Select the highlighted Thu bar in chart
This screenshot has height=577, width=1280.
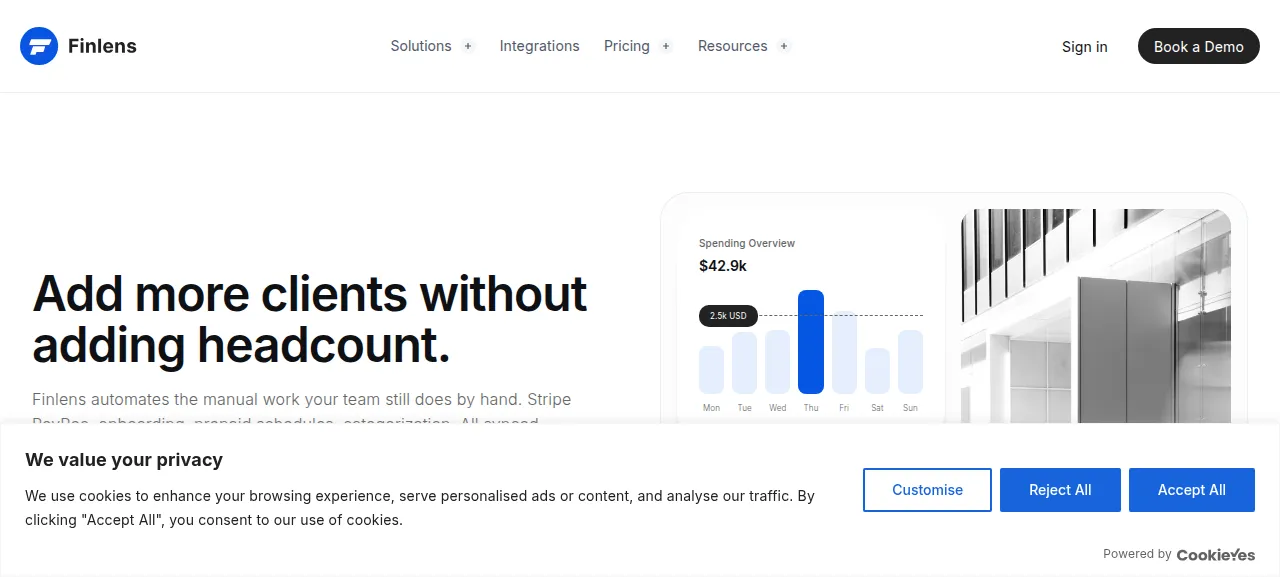pyautogui.click(x=811, y=342)
